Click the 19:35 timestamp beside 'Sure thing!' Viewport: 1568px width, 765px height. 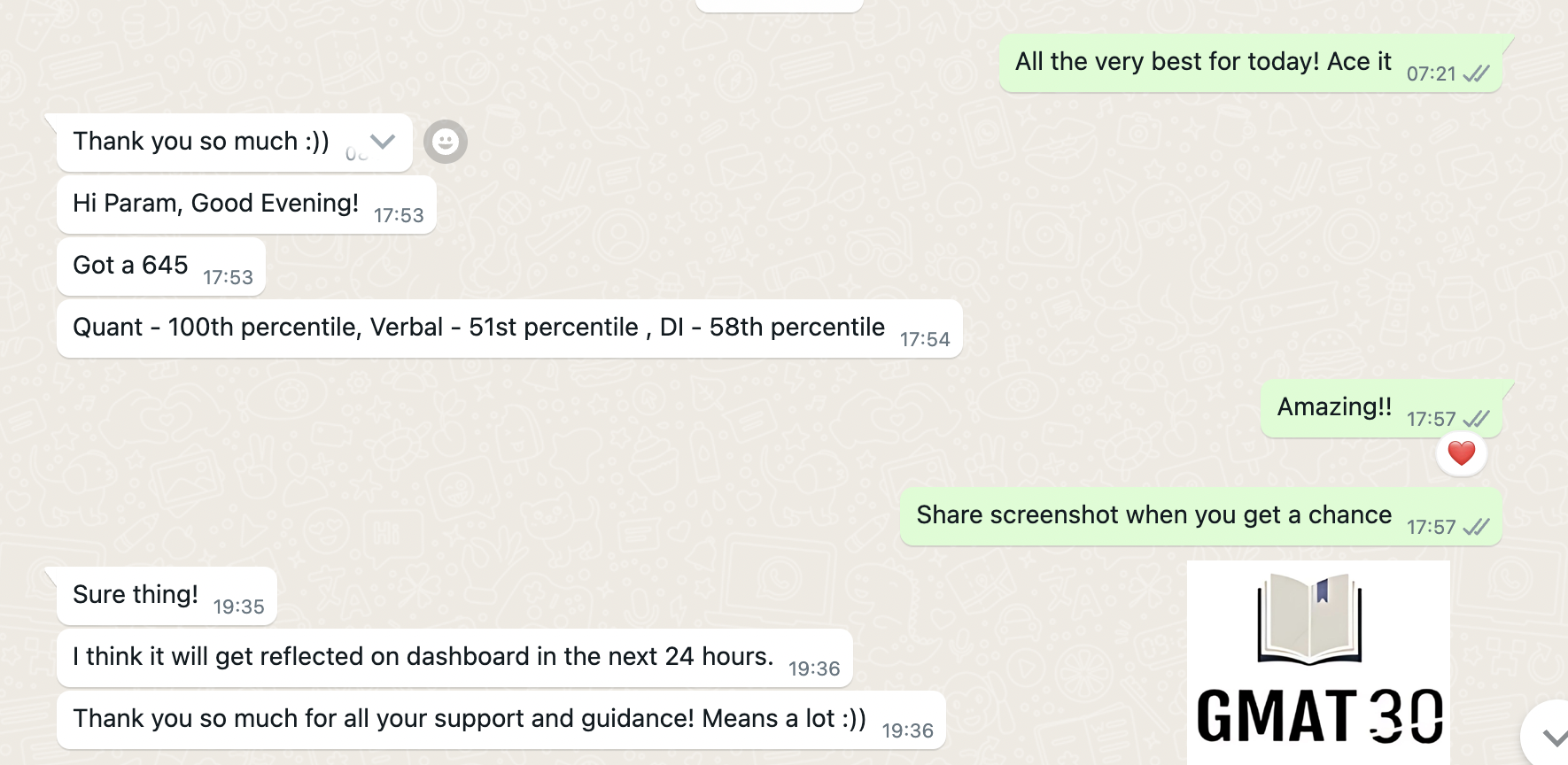(x=238, y=607)
